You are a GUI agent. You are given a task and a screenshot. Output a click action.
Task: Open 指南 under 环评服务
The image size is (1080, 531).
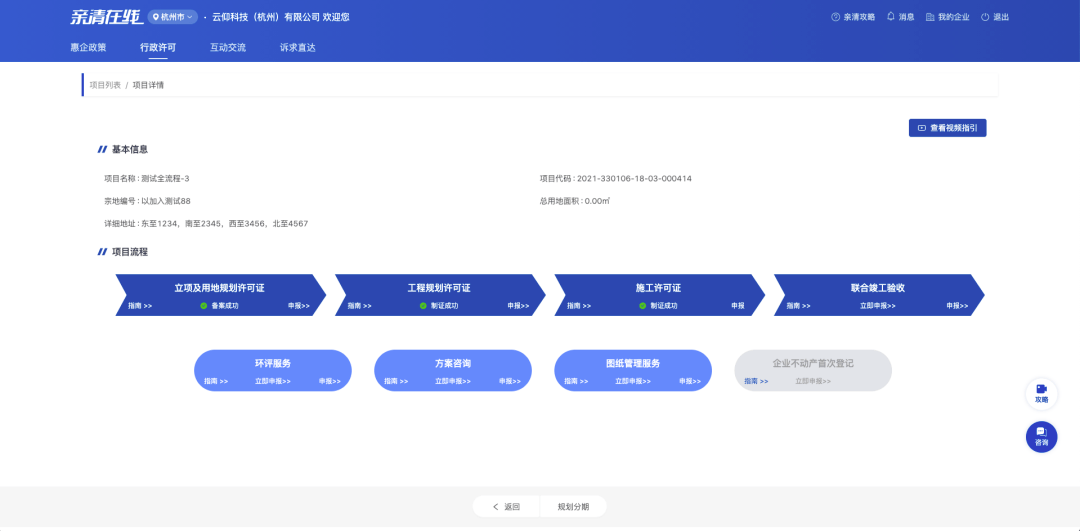[216, 381]
